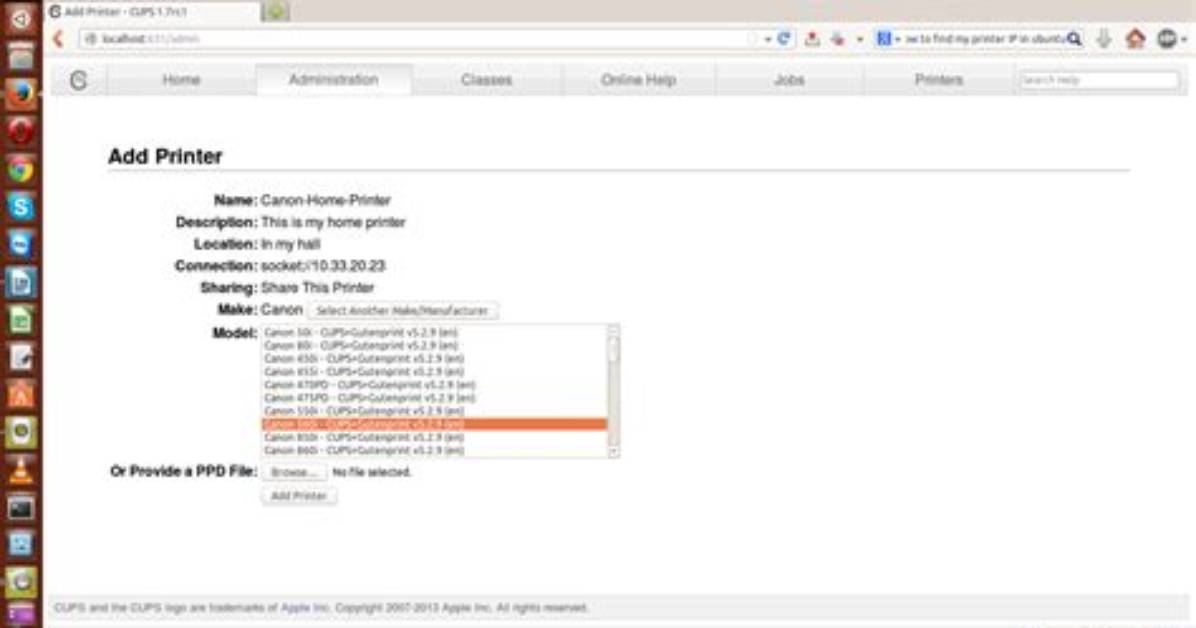Select the Add Printer - CUPS browser tab

153,11
